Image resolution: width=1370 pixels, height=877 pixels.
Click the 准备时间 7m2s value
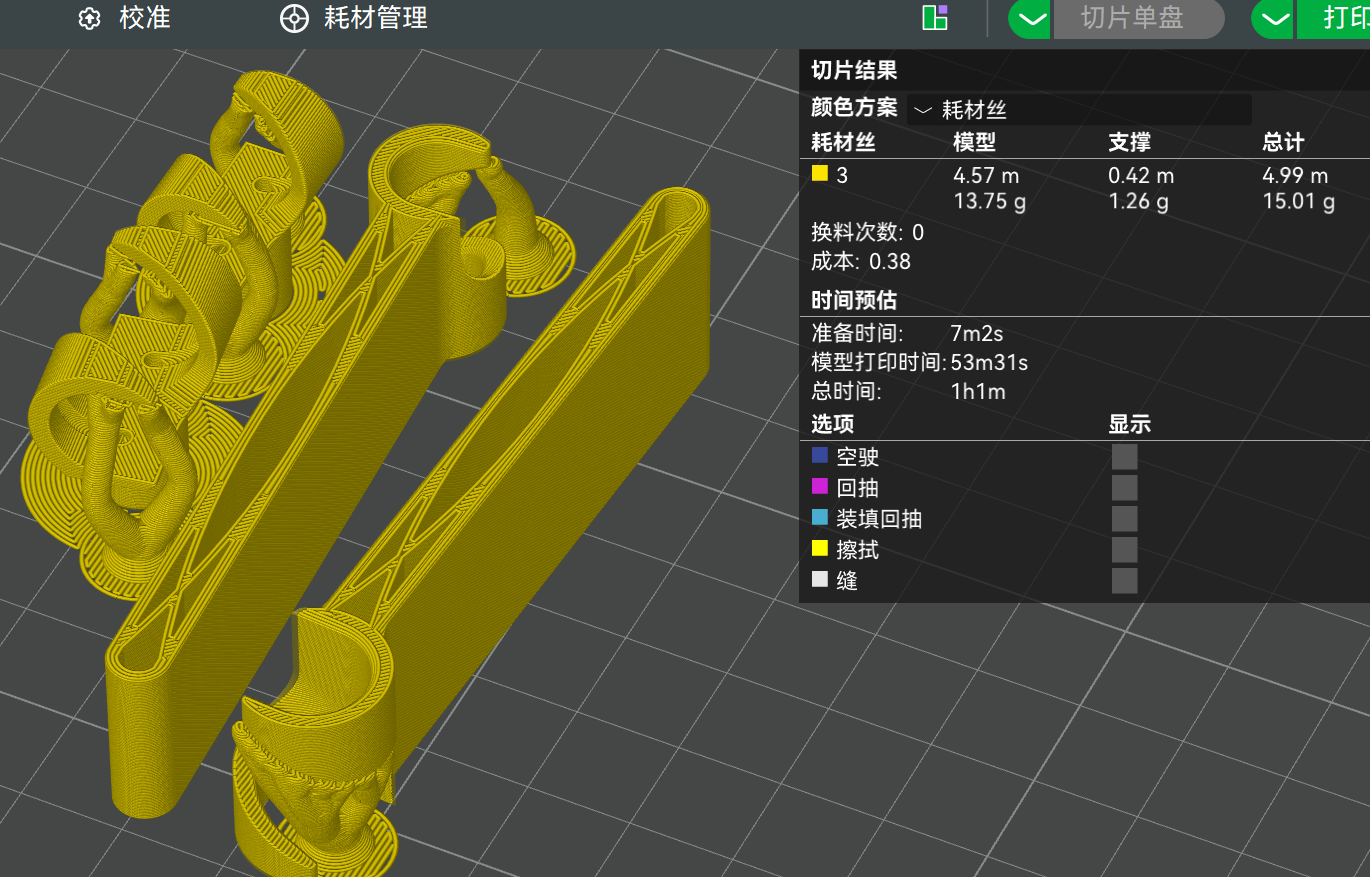[x=976, y=333]
